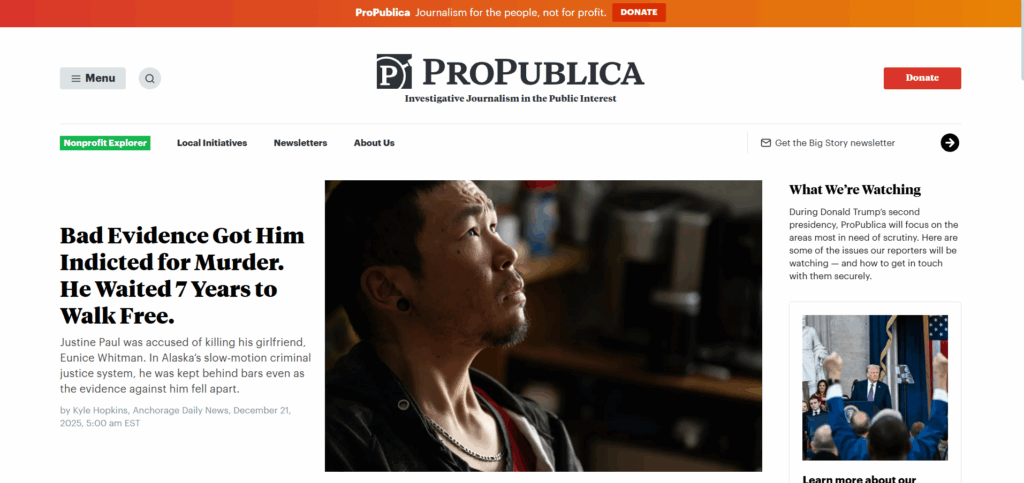The height and width of the screenshot is (483, 1024).
Task: Click the ProPublica P logo icon
Action: (394, 71)
